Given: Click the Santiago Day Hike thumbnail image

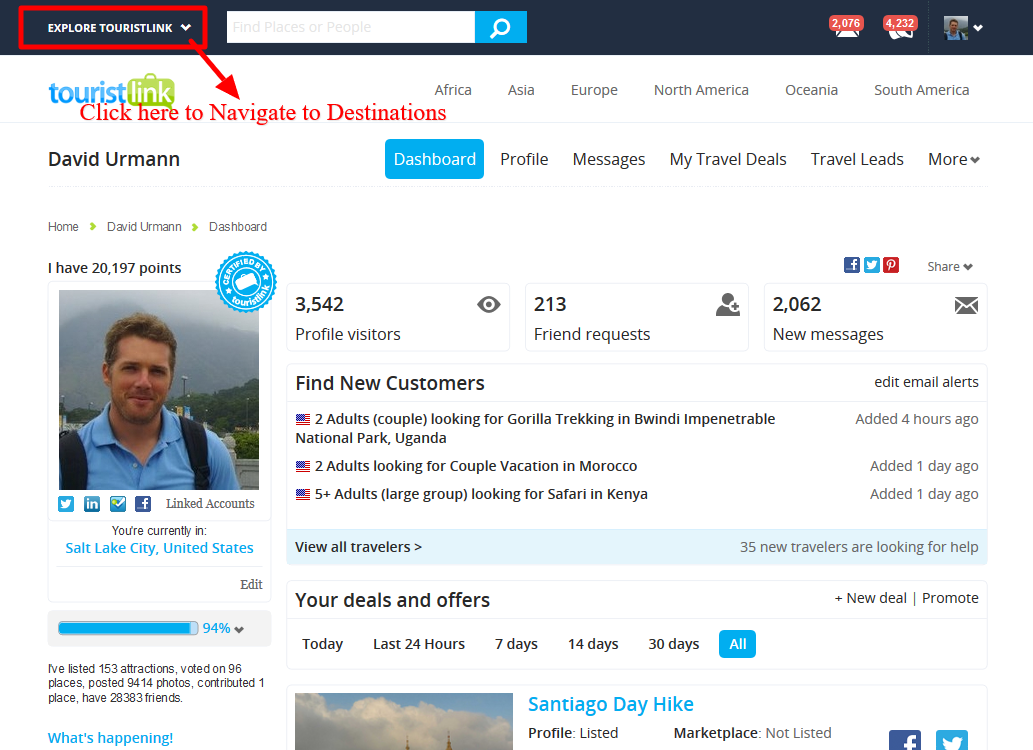Looking at the screenshot, I should [404, 722].
